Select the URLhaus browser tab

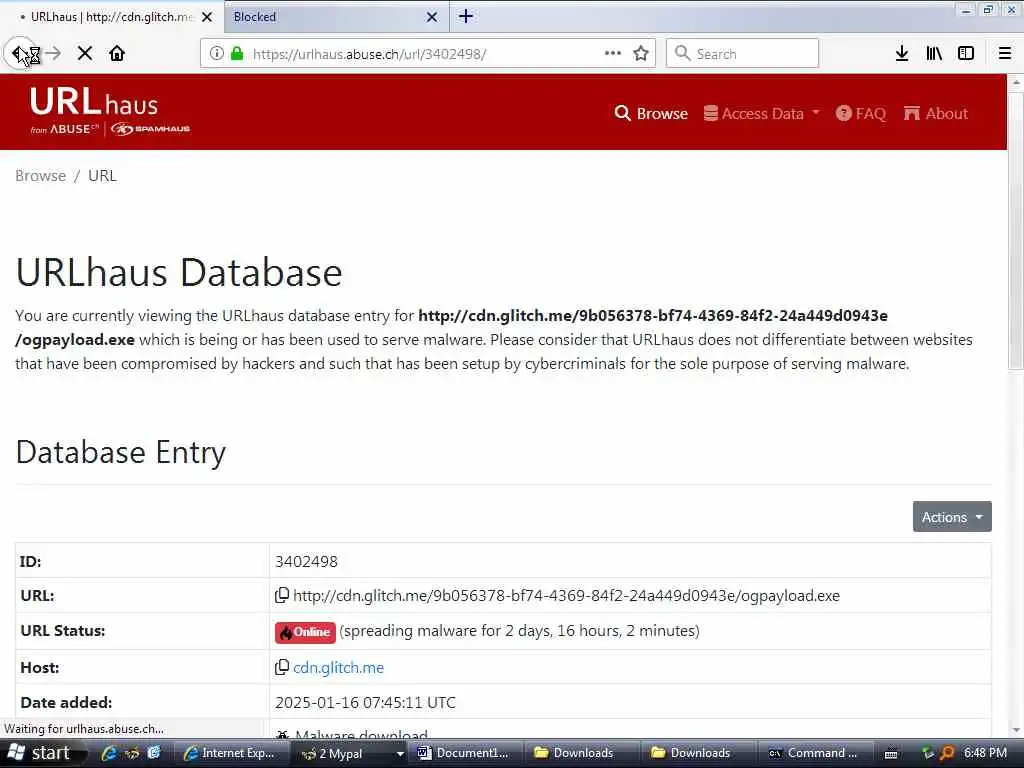(x=108, y=17)
